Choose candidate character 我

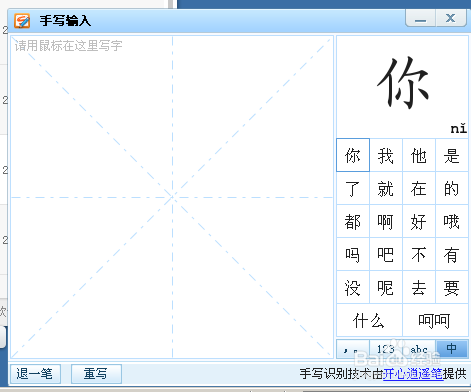coord(386,155)
